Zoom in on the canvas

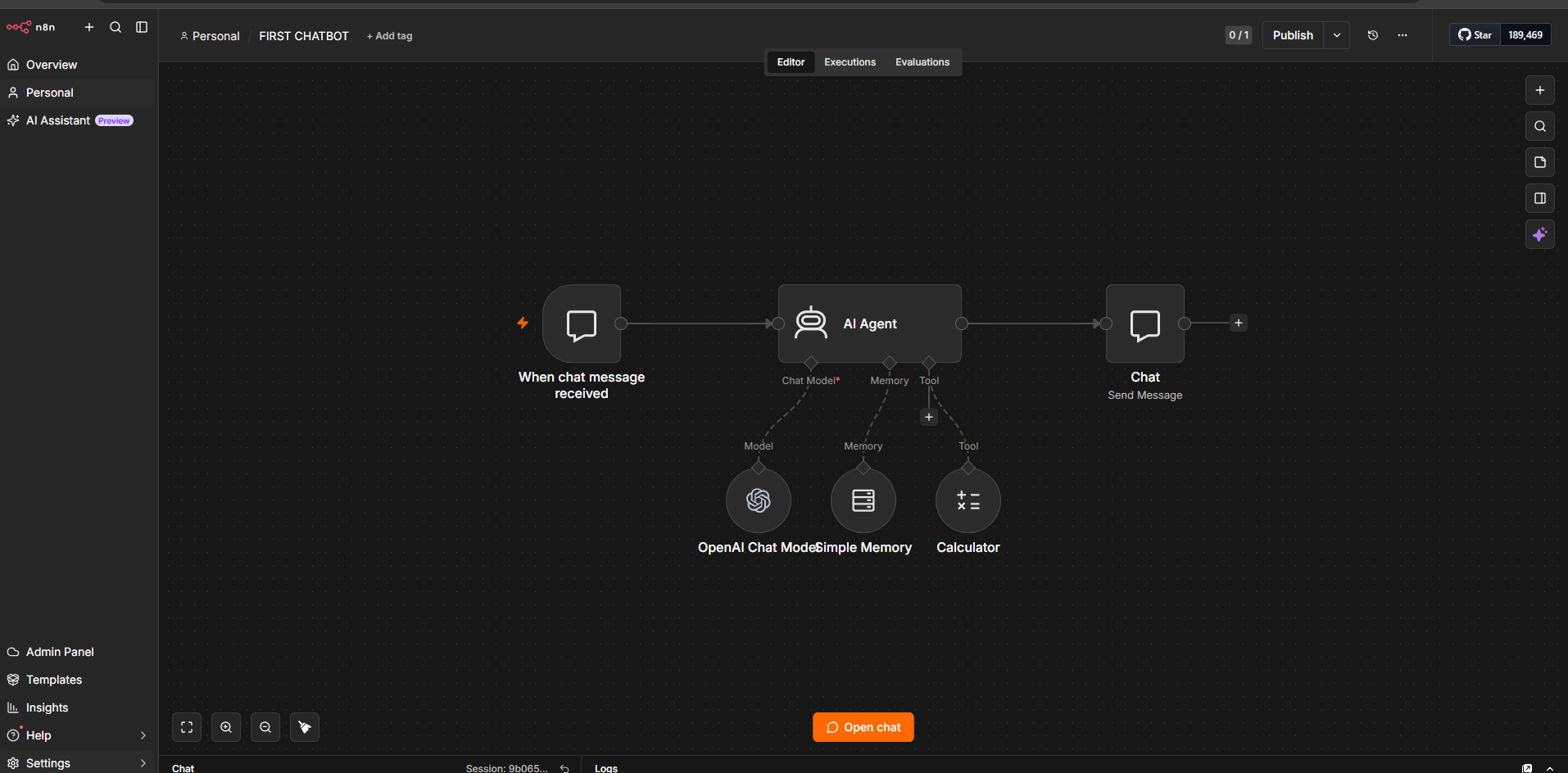coord(226,727)
